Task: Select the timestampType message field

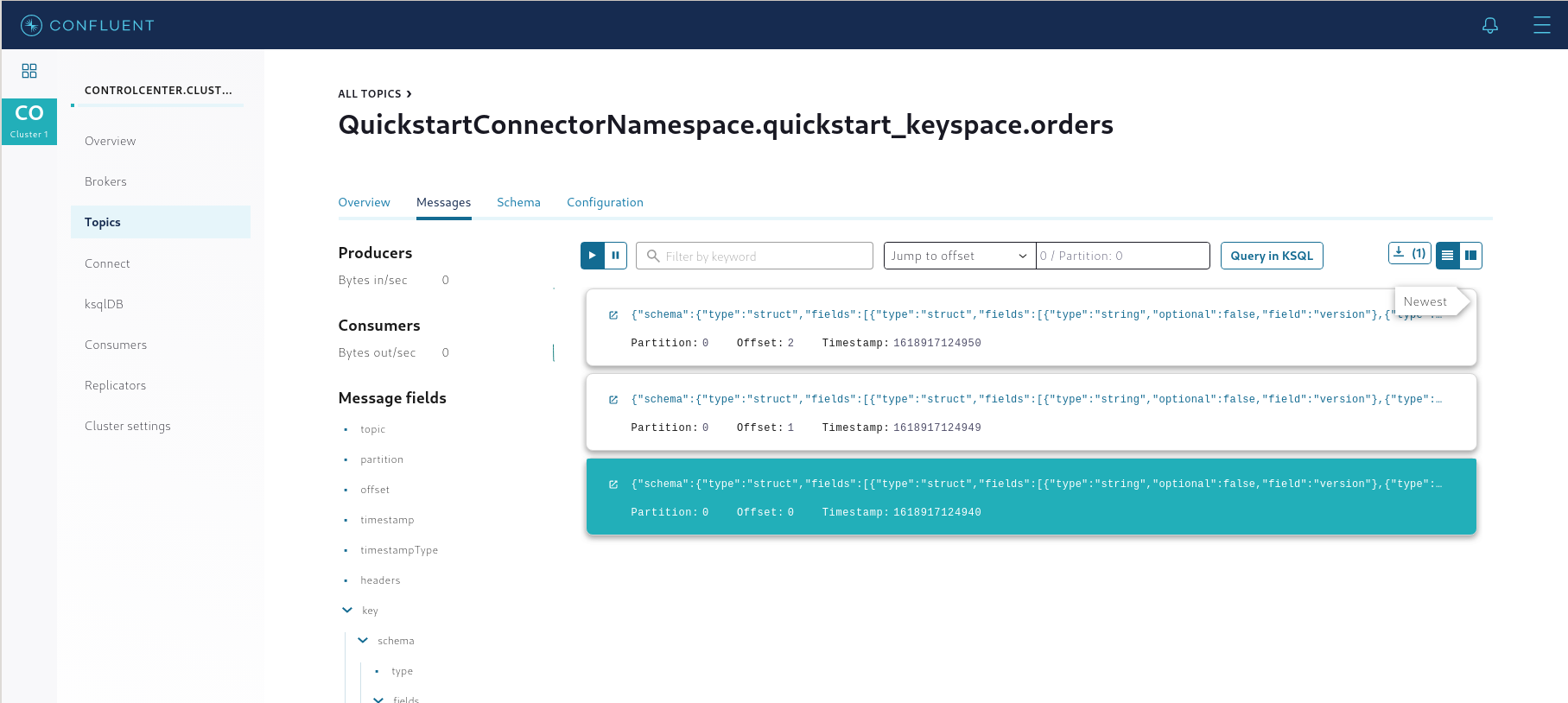Action: click(399, 550)
